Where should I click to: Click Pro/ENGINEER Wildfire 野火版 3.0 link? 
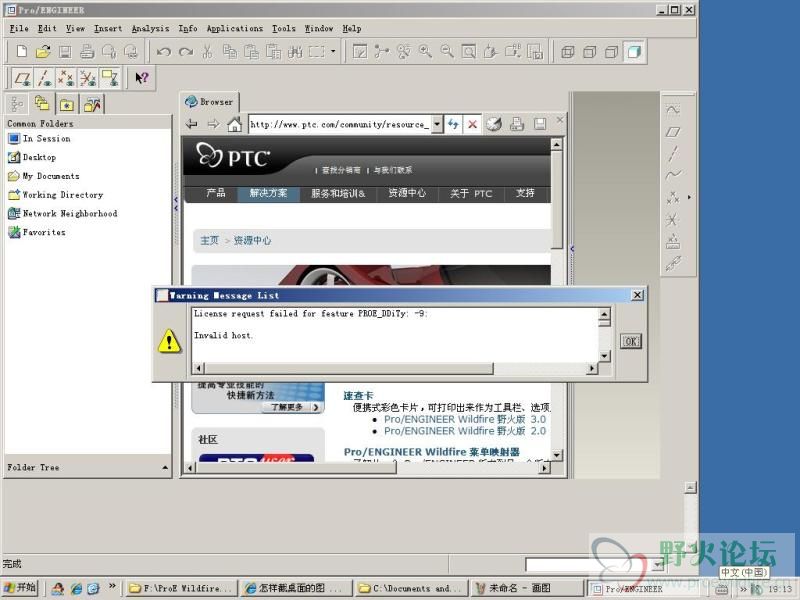465,419
